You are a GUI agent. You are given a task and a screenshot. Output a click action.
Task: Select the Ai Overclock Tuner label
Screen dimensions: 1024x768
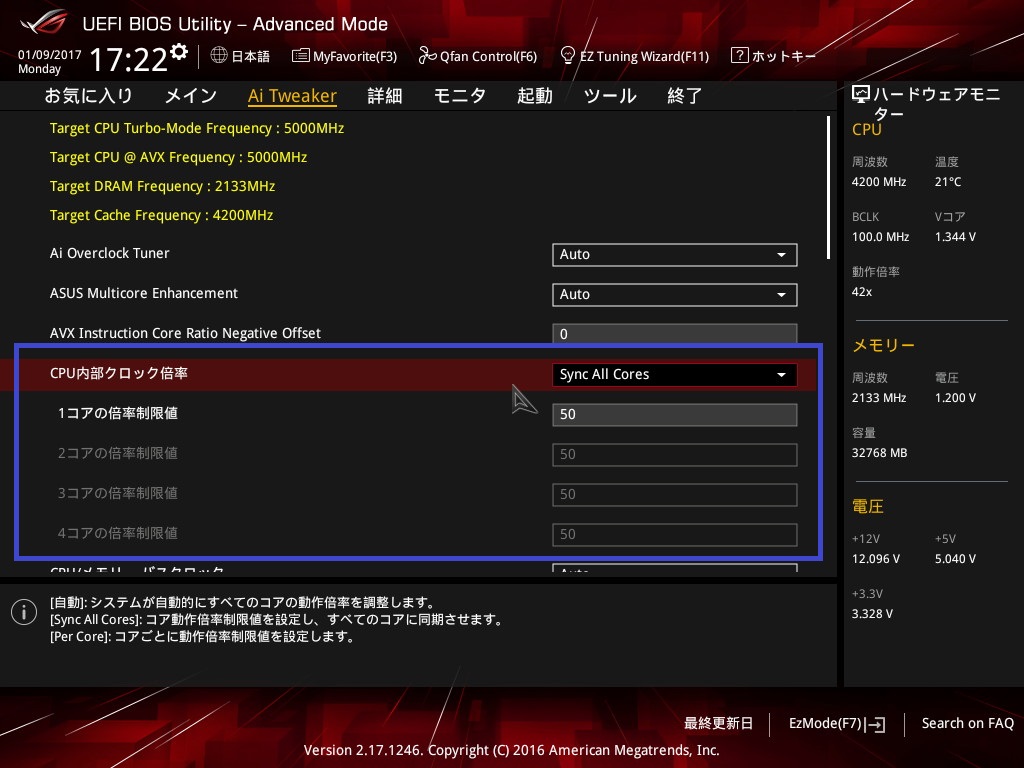(x=110, y=253)
